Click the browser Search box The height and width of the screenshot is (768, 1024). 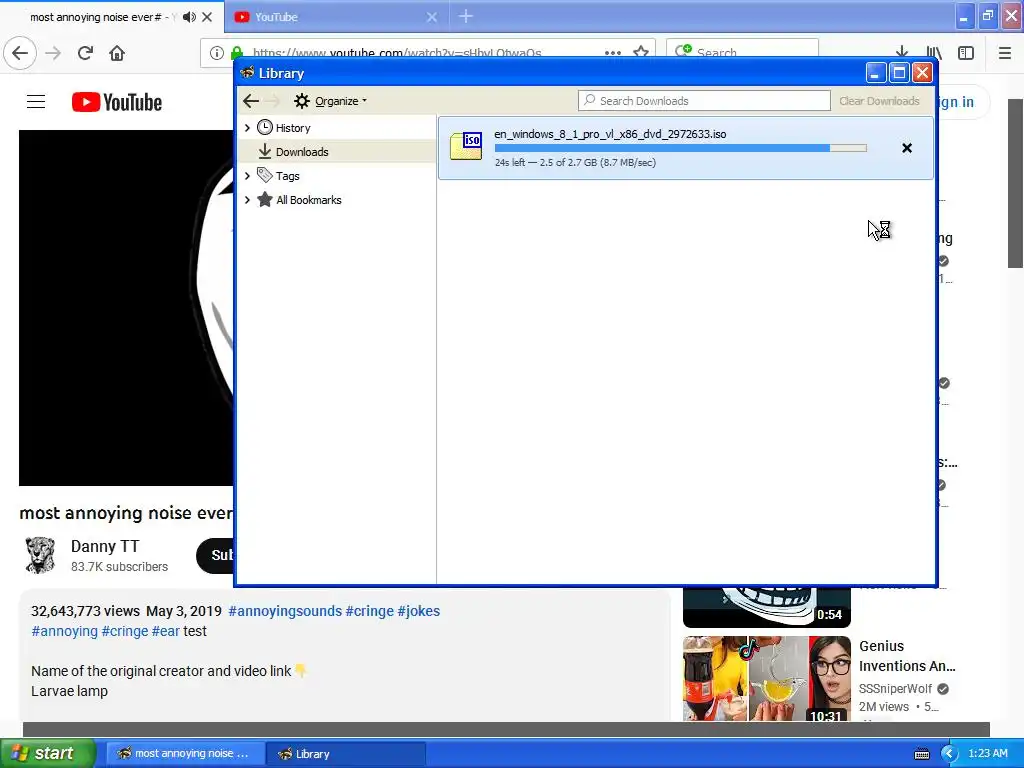(x=742, y=52)
